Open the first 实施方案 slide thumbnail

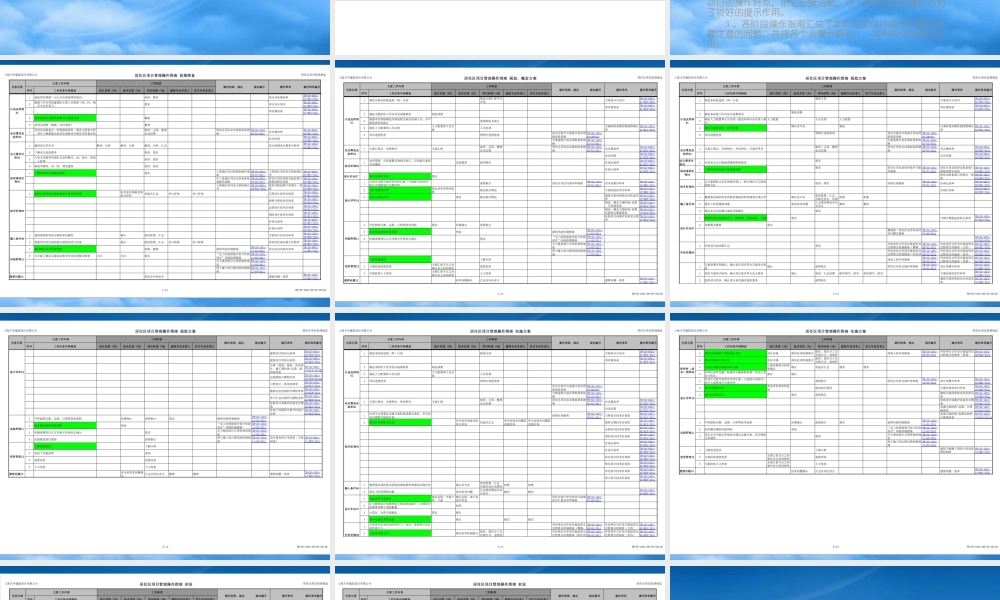pos(500,437)
